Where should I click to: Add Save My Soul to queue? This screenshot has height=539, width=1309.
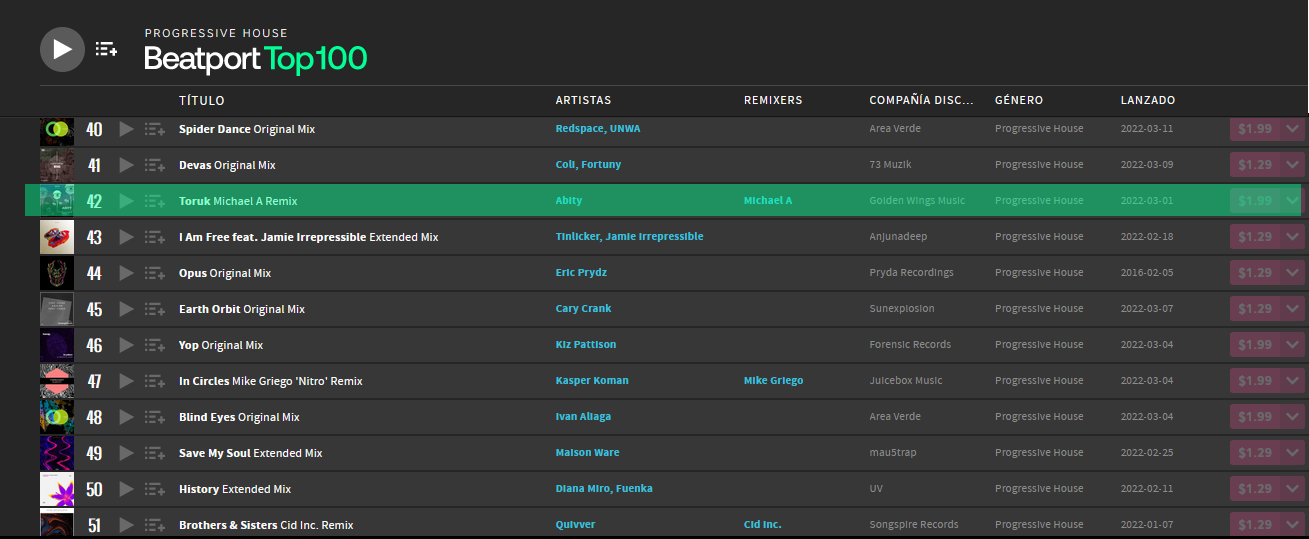pyautogui.click(x=155, y=453)
